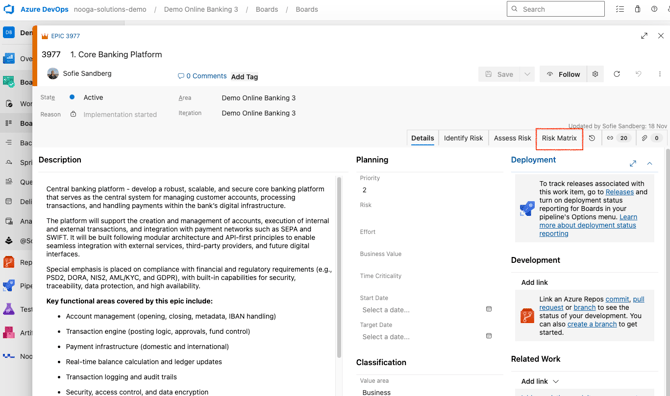The image size is (670, 396).
Task: Expand the Save button dropdown arrow
Action: pos(527,74)
